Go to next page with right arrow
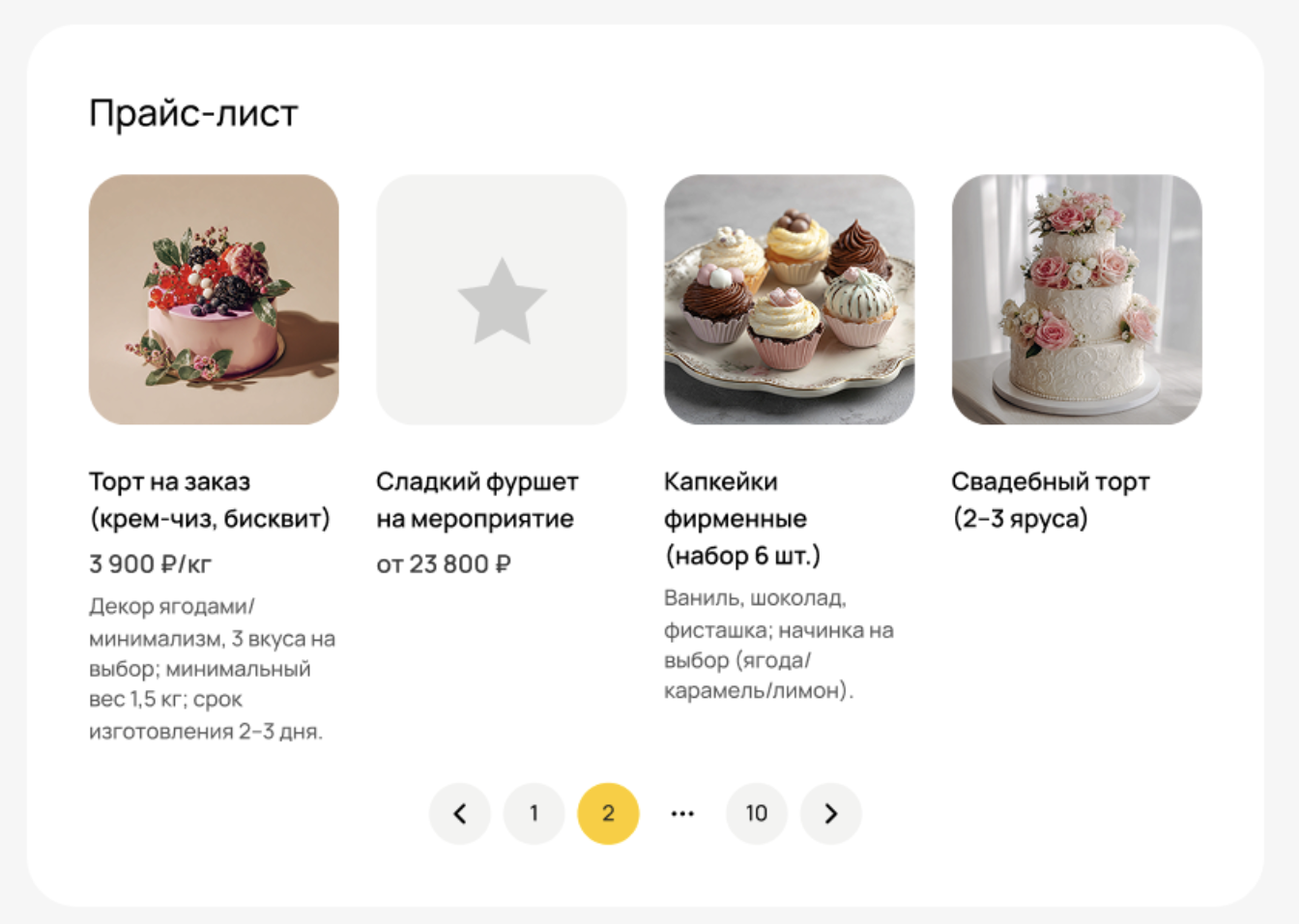The image size is (1299, 924). coord(831,814)
